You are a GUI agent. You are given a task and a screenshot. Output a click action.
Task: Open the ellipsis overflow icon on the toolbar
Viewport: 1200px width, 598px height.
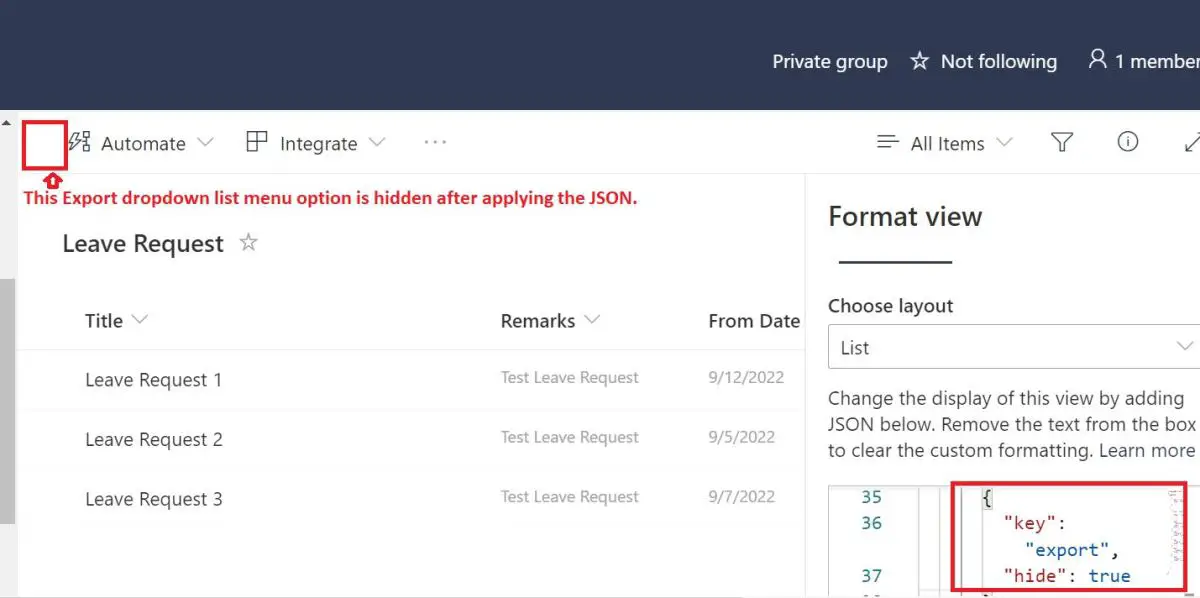(x=435, y=143)
